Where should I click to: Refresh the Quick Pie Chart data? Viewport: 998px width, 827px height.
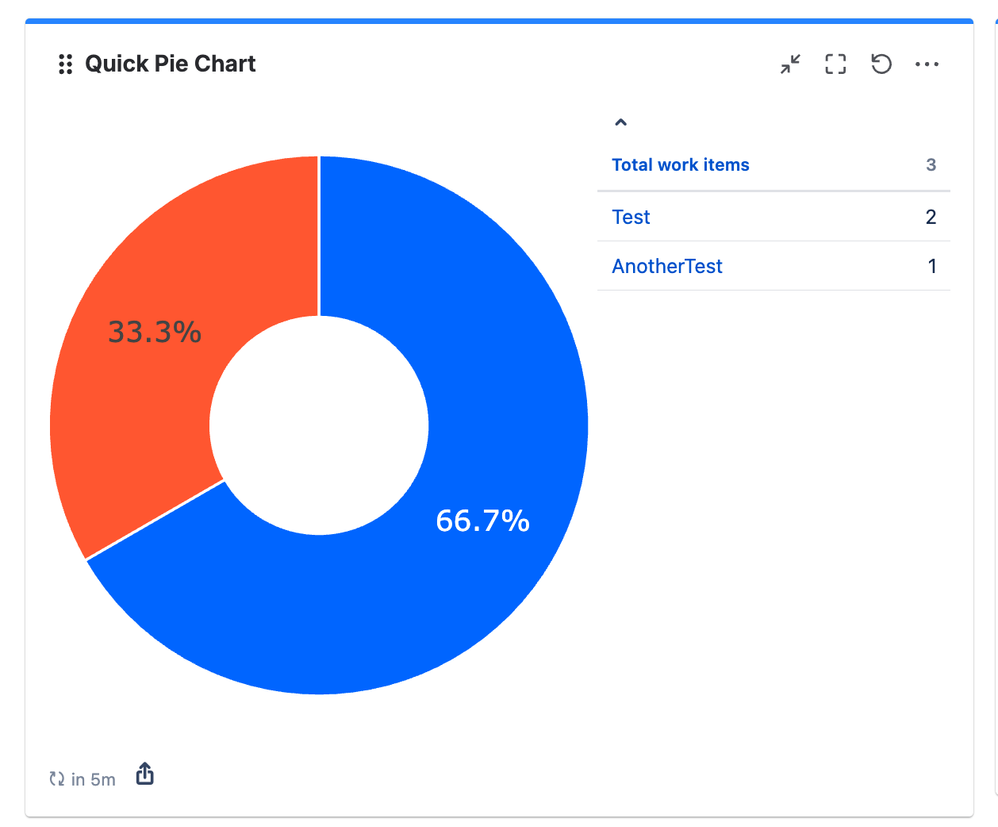point(881,64)
